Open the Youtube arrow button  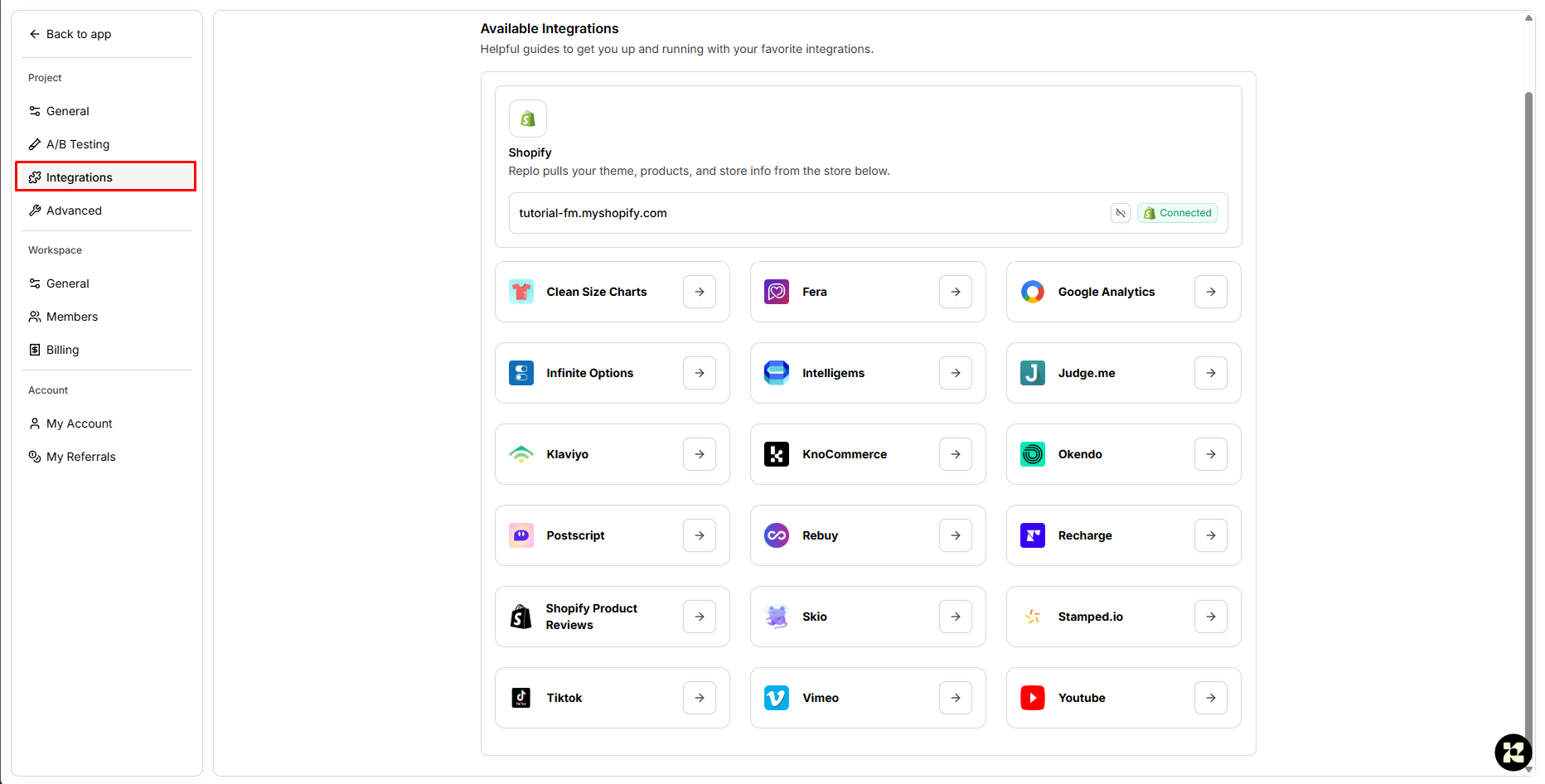1211,698
